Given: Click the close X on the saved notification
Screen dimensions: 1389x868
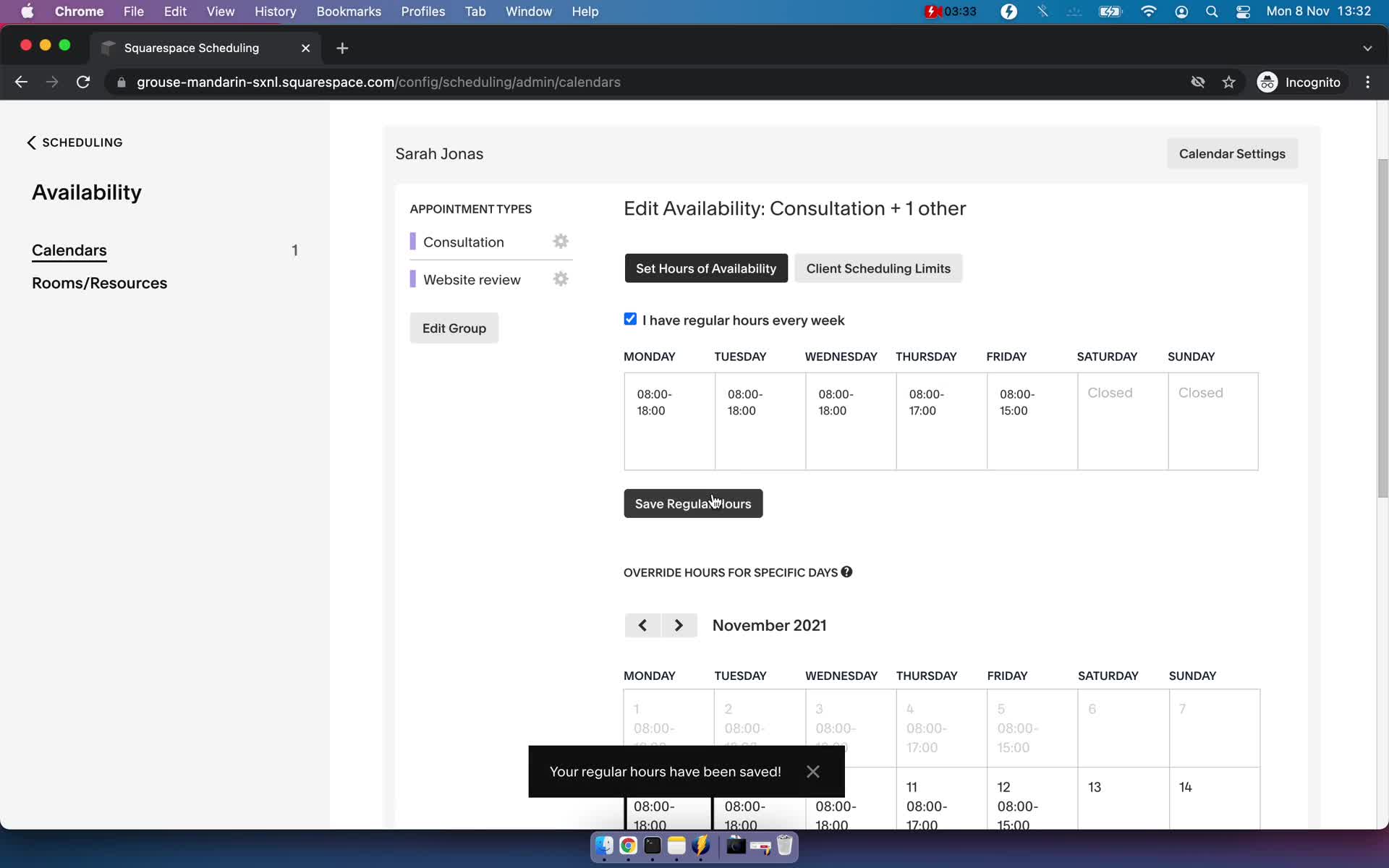Looking at the screenshot, I should [812, 770].
